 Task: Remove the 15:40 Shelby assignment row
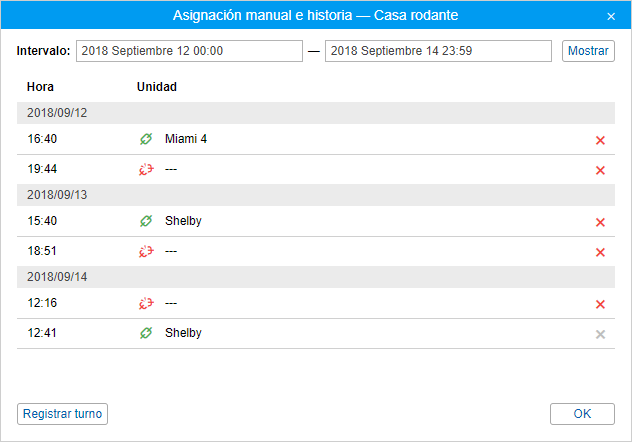(x=600, y=222)
